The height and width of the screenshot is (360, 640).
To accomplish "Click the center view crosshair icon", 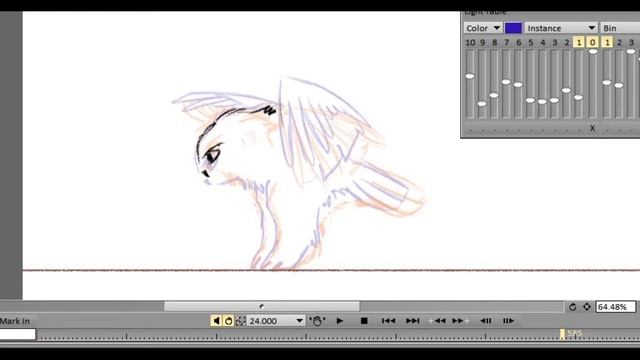I will [x=587, y=307].
